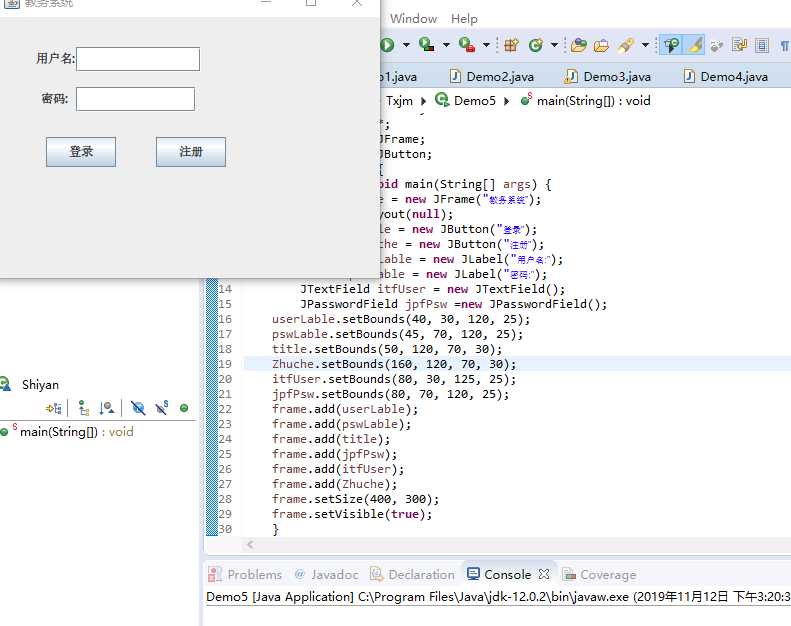The image size is (791, 626).
Task: Toggle Show Whitespace Characters pilcrow icon
Action: coord(785,46)
